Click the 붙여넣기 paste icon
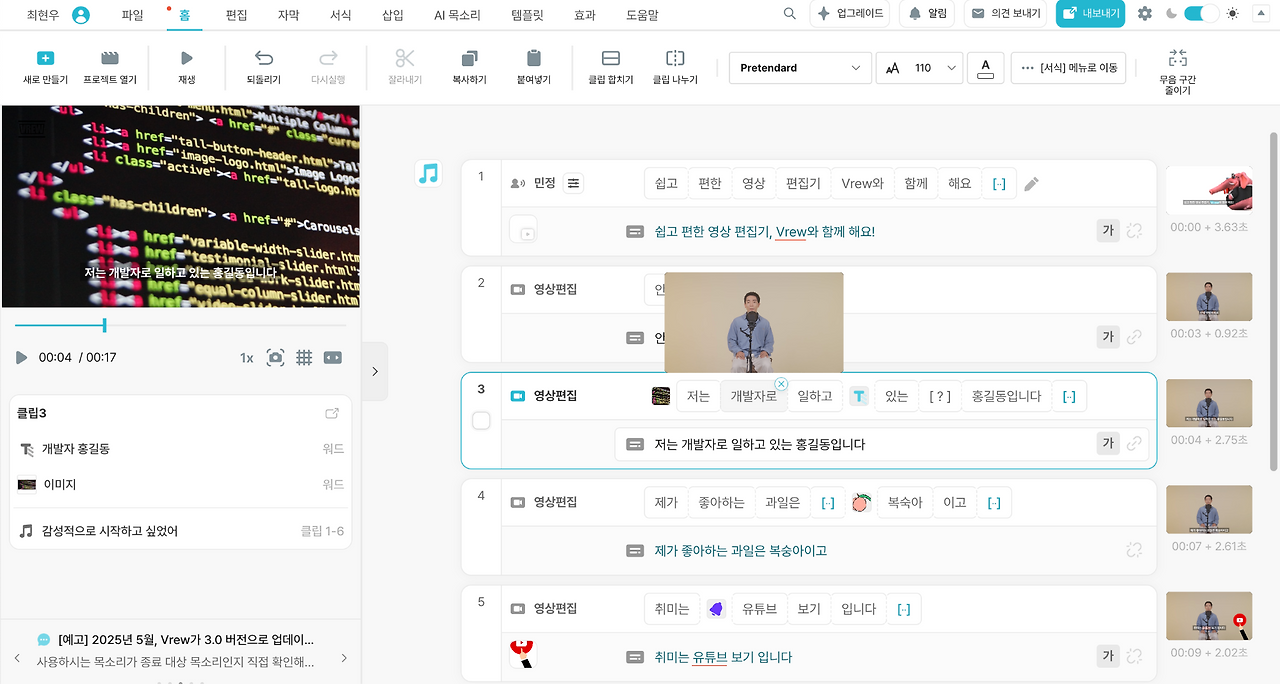 (534, 58)
